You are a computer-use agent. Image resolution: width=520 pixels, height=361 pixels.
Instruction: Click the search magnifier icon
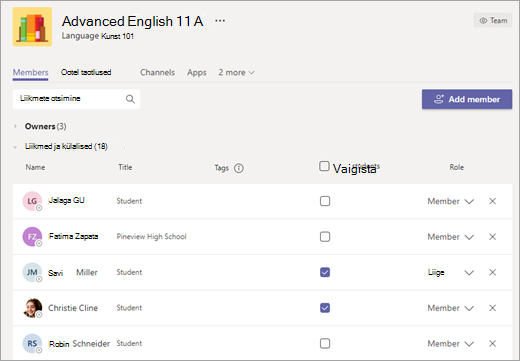[x=130, y=99]
